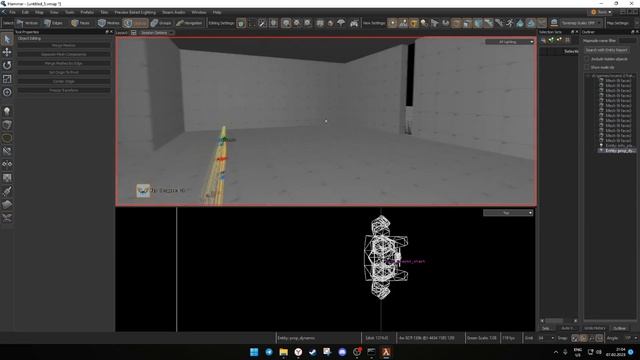Image resolution: width=640 pixels, height=360 pixels.
Task: Open the Map Settings button
Action: click(x=618, y=23)
